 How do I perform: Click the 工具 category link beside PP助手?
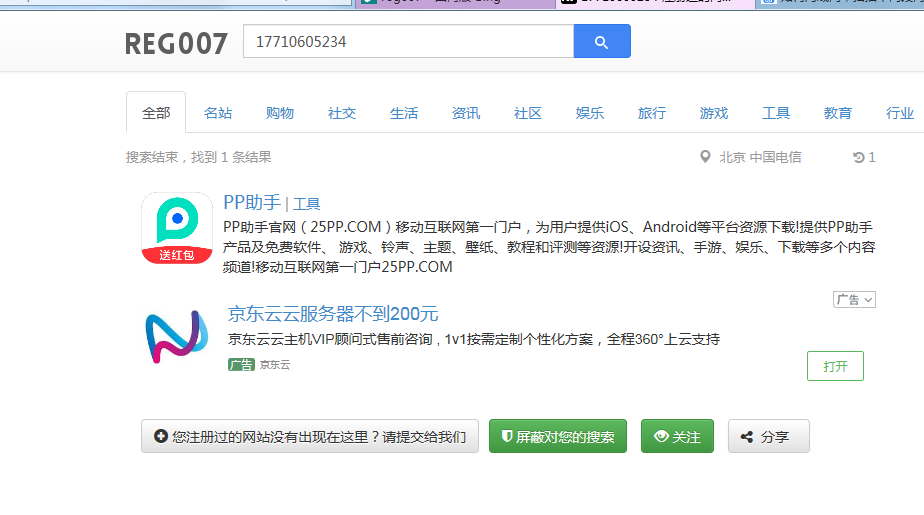tap(306, 204)
